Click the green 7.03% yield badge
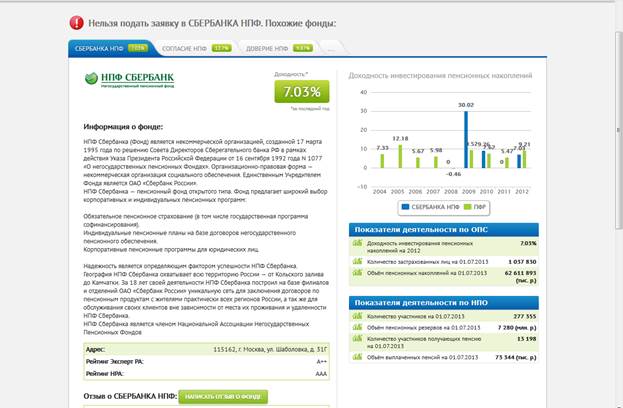The height and width of the screenshot is (408, 623). coord(302,92)
